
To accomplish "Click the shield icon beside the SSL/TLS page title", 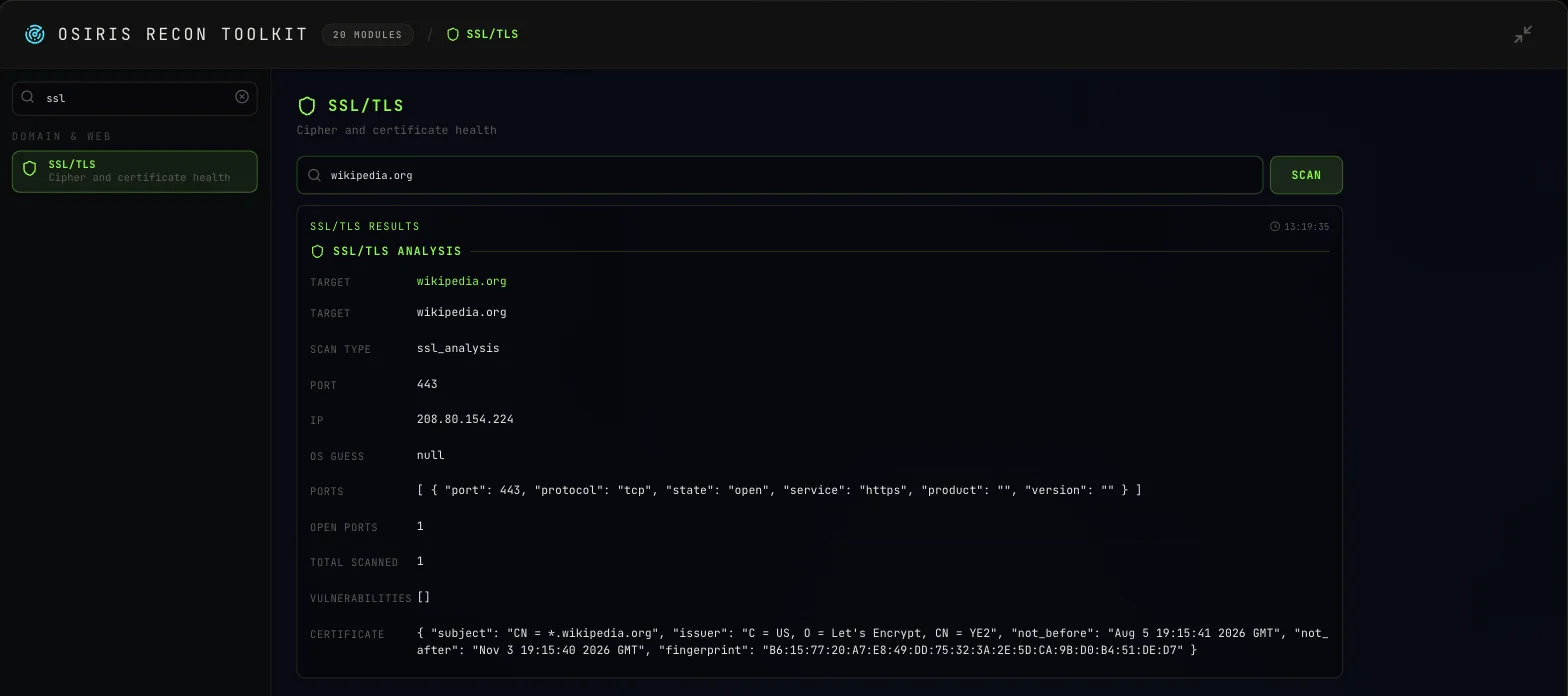I will tap(308, 105).
